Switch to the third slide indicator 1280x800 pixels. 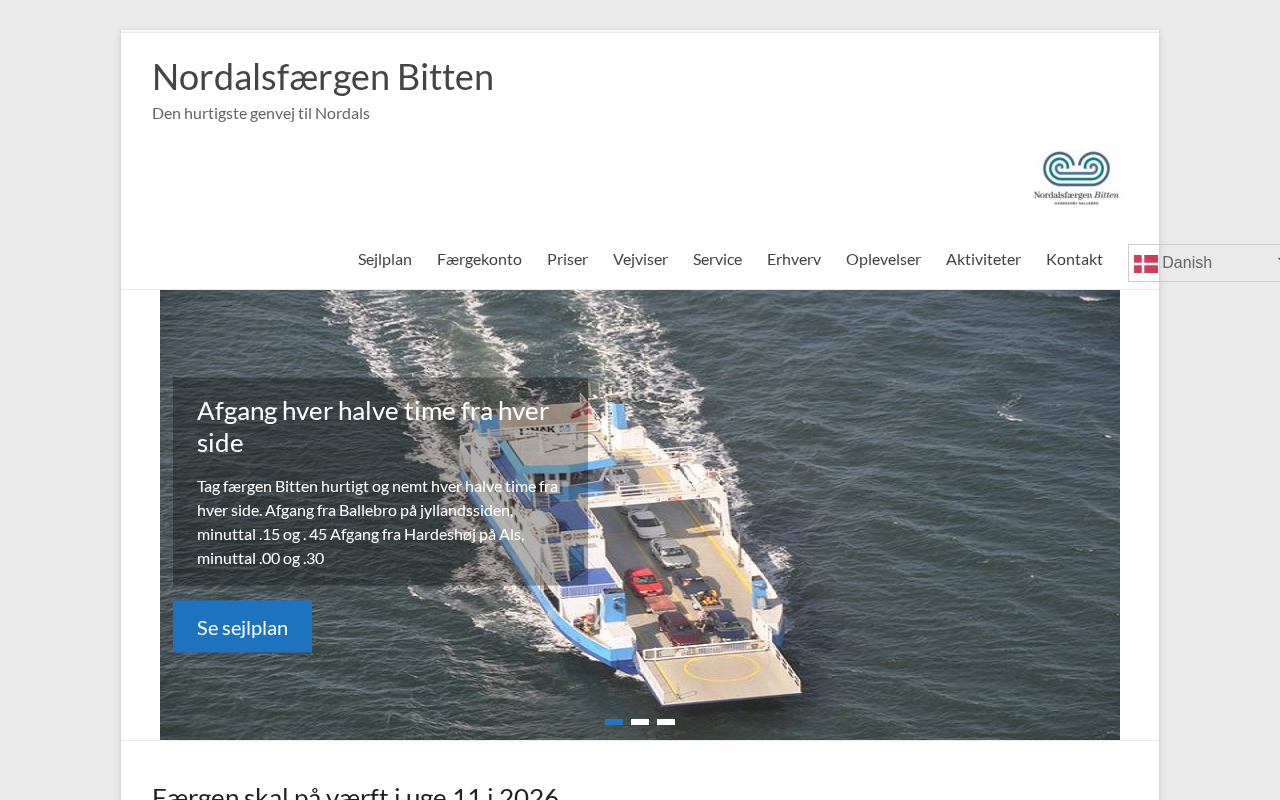coord(666,722)
